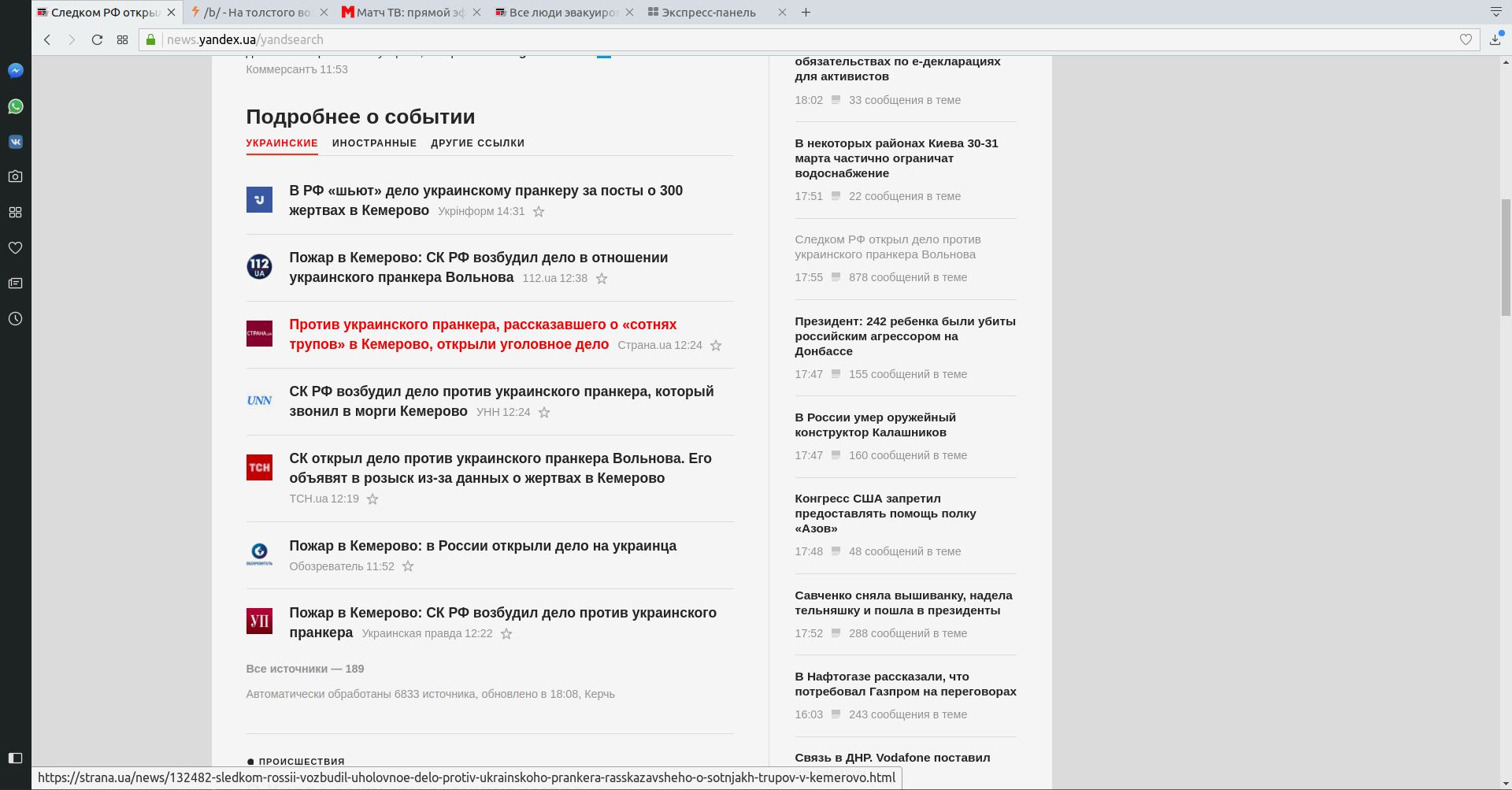This screenshot has width=1512, height=790.
Task: Open VK panel in the sidebar
Action: [15, 142]
